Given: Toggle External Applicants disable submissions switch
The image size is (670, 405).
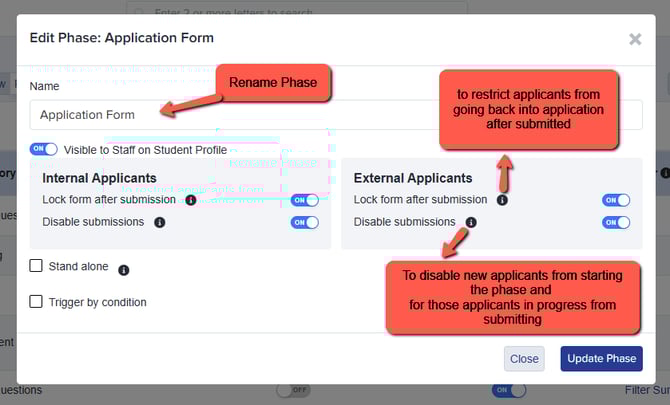Looking at the screenshot, I should (x=616, y=222).
